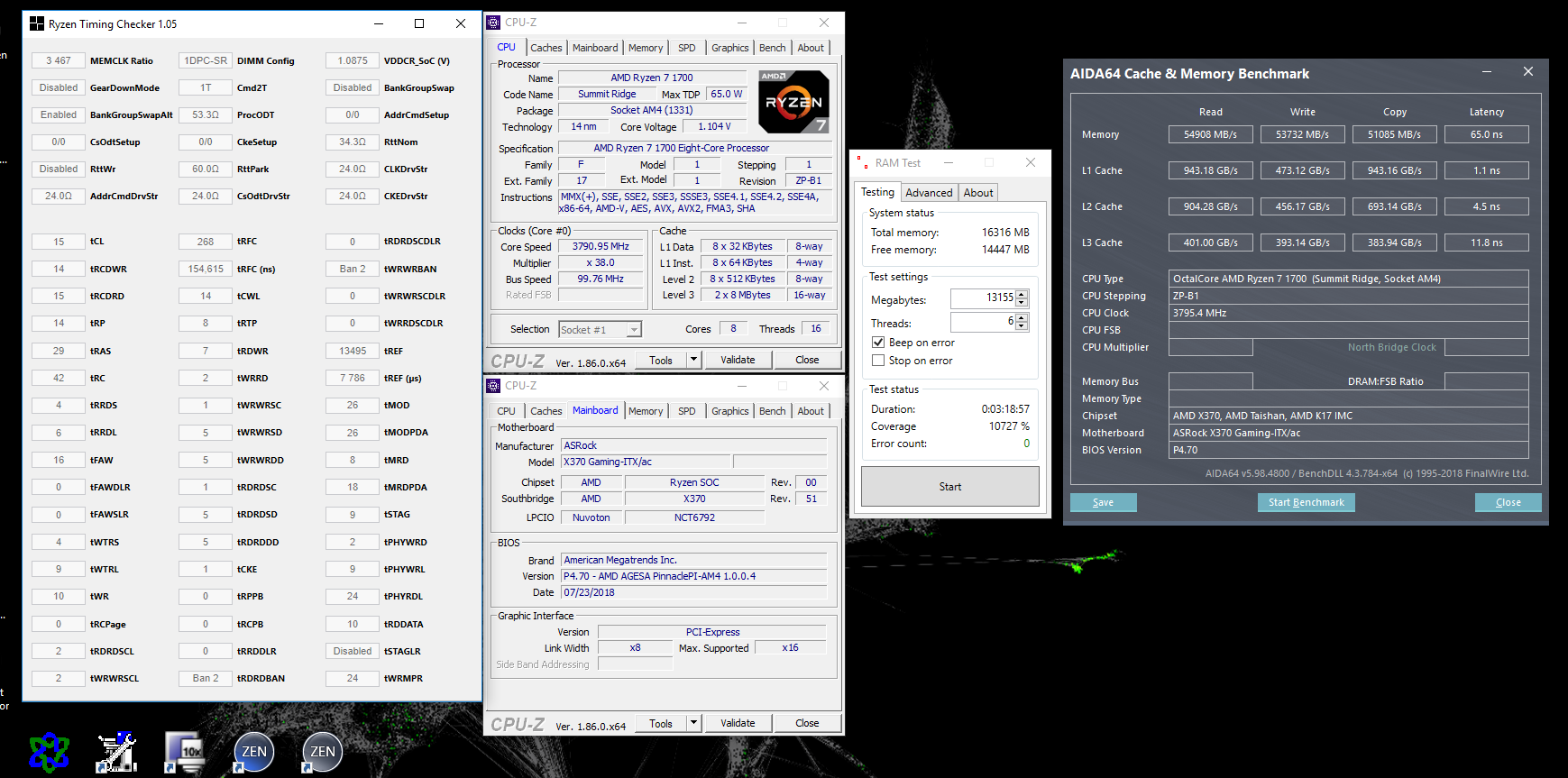Switch to Memory tab in Processor CPU-Z window

click(x=646, y=48)
